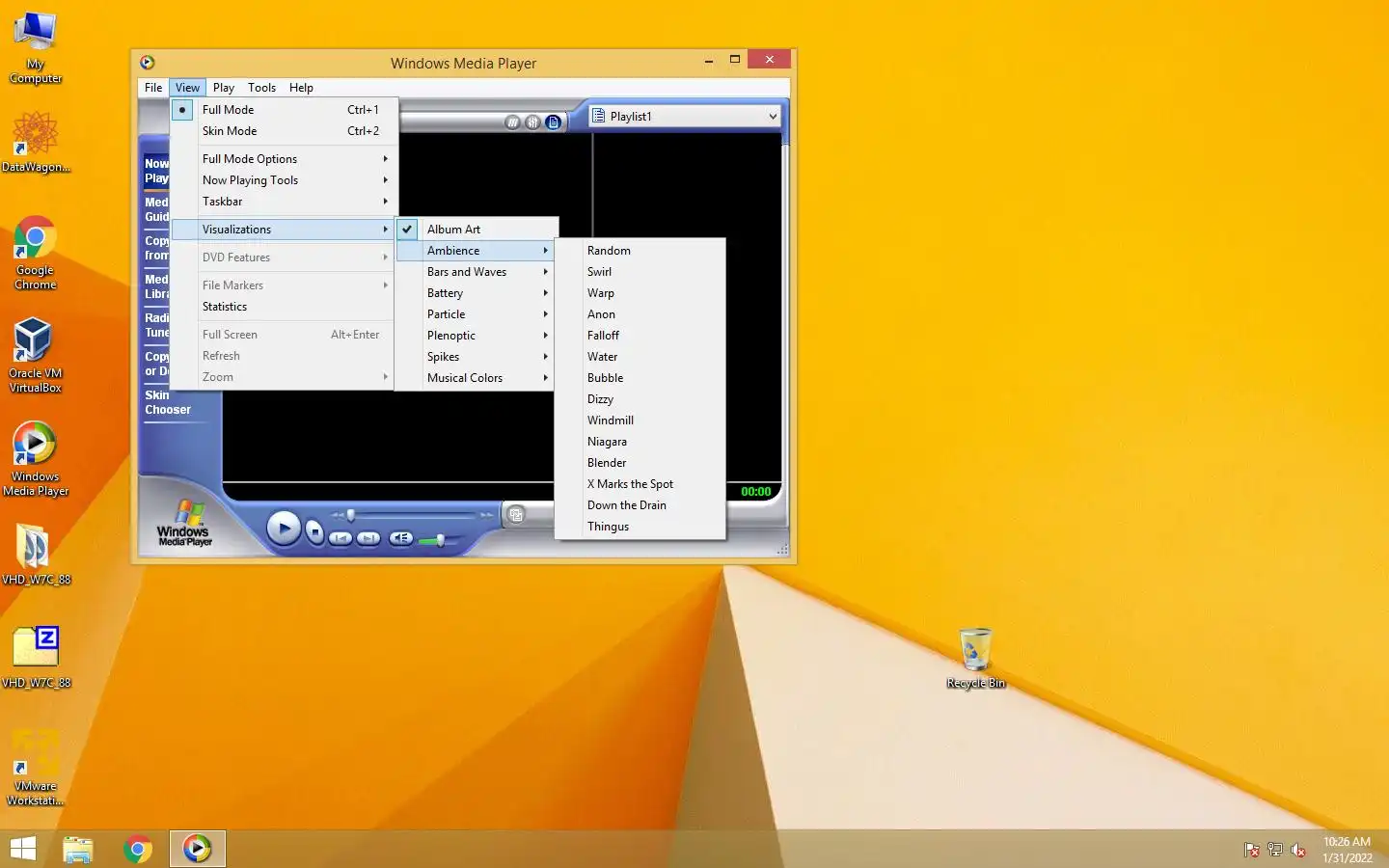This screenshot has height=868, width=1389.
Task: Expand the Visualizations submenu
Action: coord(282,230)
